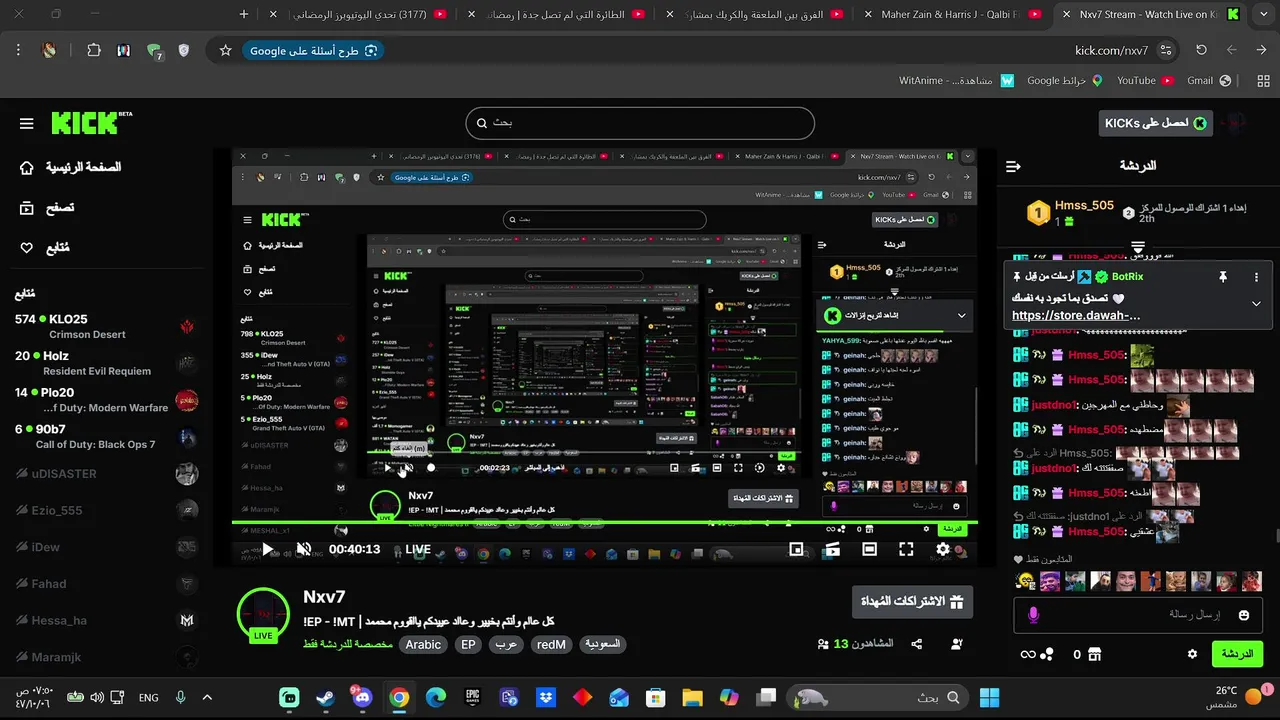Show hidden tray icons chevron

point(207,697)
